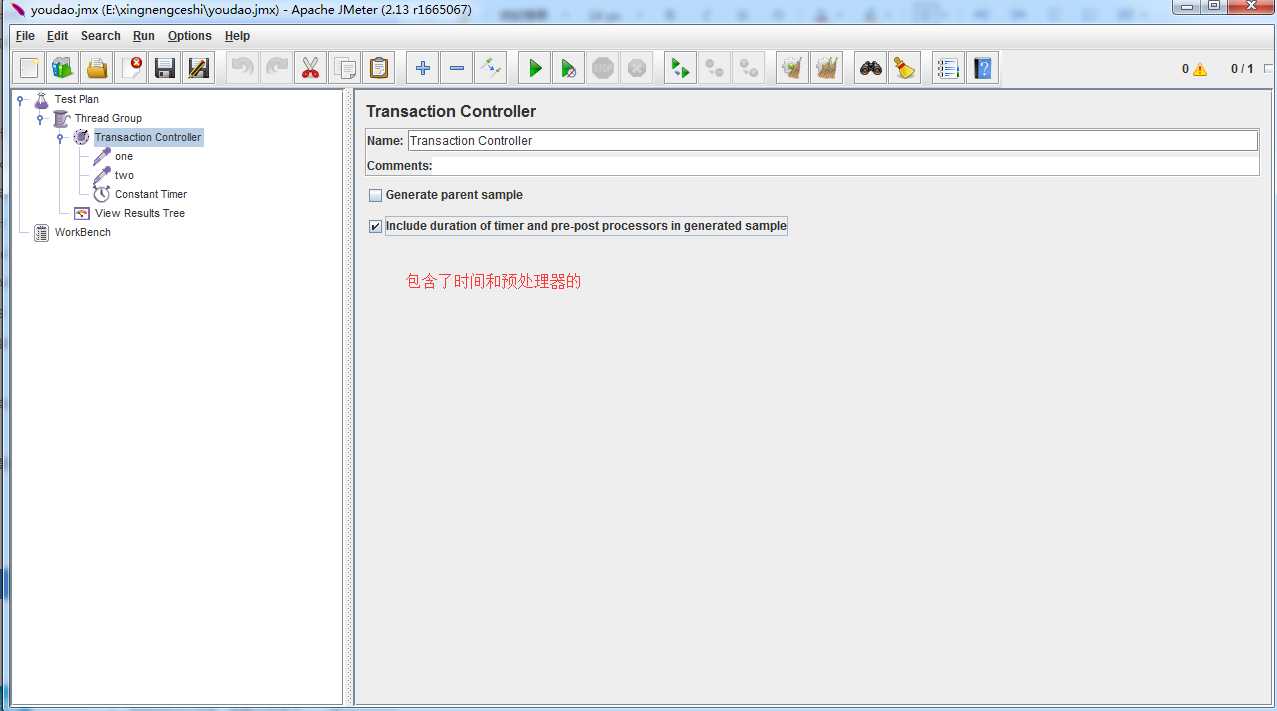Collapse all tree nodes with minus icon
The image size is (1277, 711).
coord(456,68)
